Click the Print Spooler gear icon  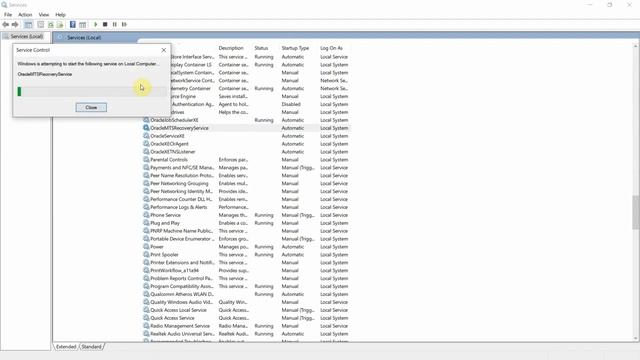[x=146, y=255]
